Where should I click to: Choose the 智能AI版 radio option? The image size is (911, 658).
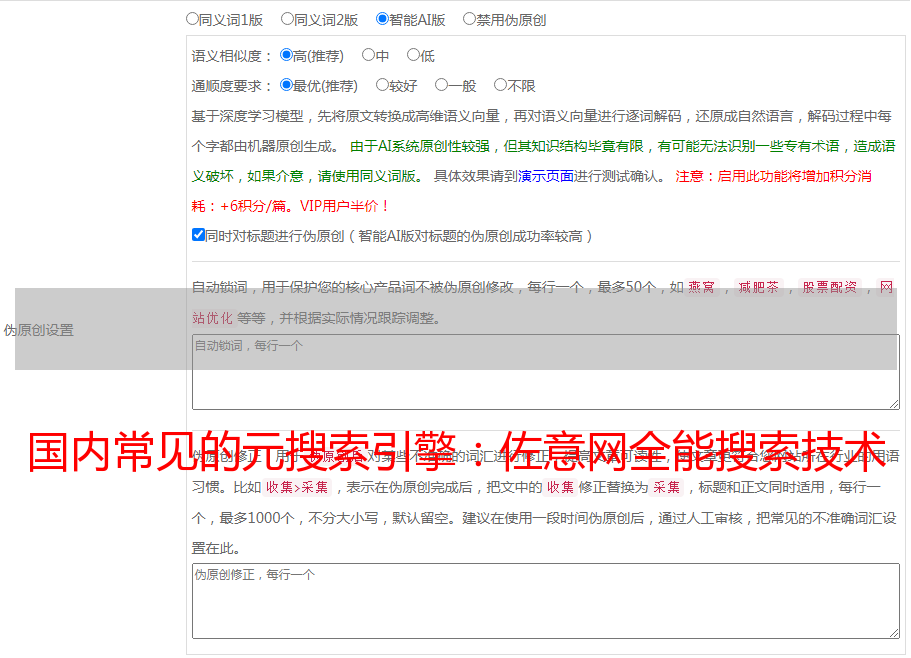coord(382,19)
